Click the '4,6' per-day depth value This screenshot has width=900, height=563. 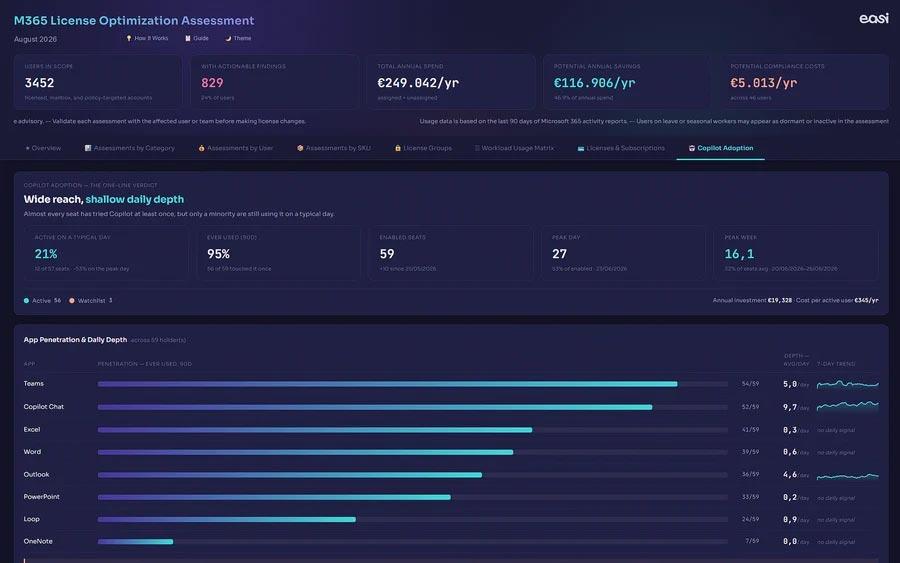coord(790,475)
